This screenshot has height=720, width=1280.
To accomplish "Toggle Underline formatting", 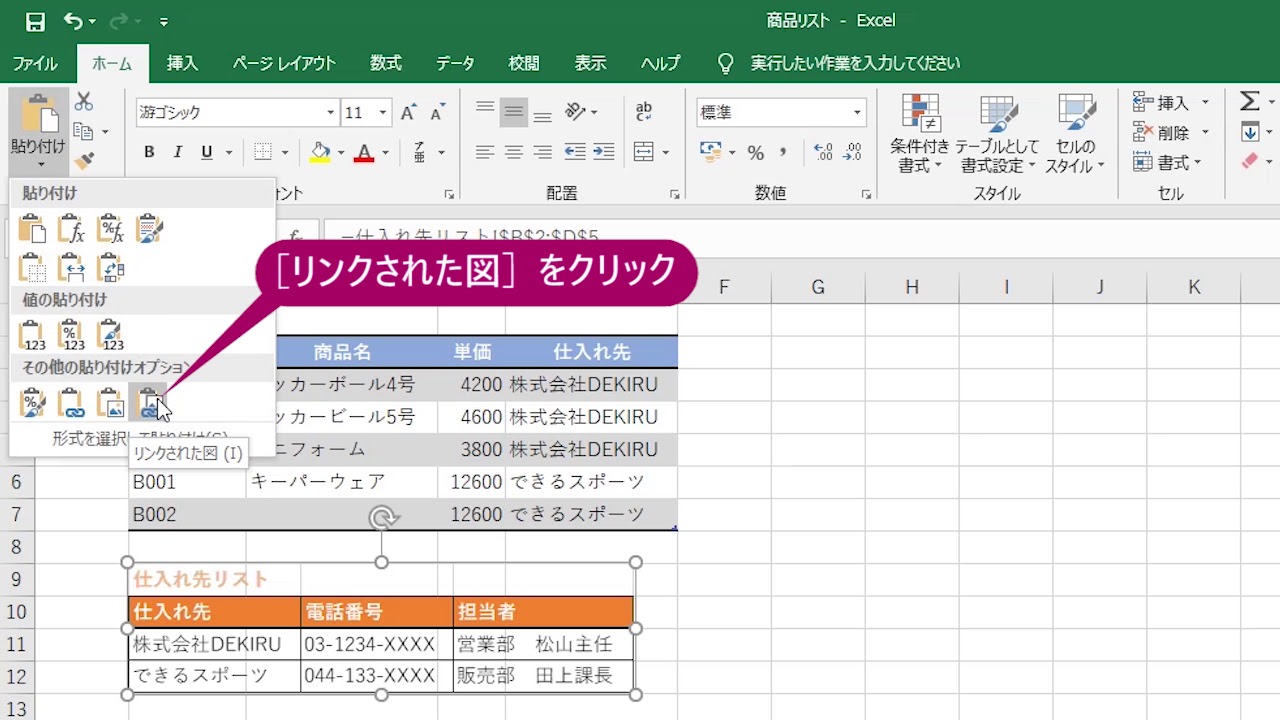I will click(207, 152).
